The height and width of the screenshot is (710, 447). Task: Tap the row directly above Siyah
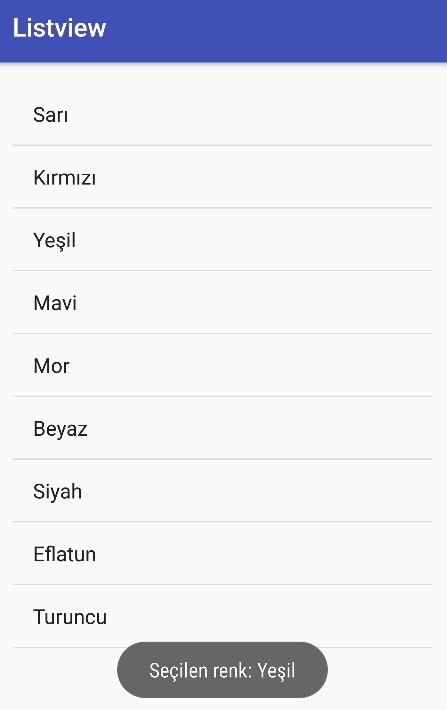coord(222,428)
